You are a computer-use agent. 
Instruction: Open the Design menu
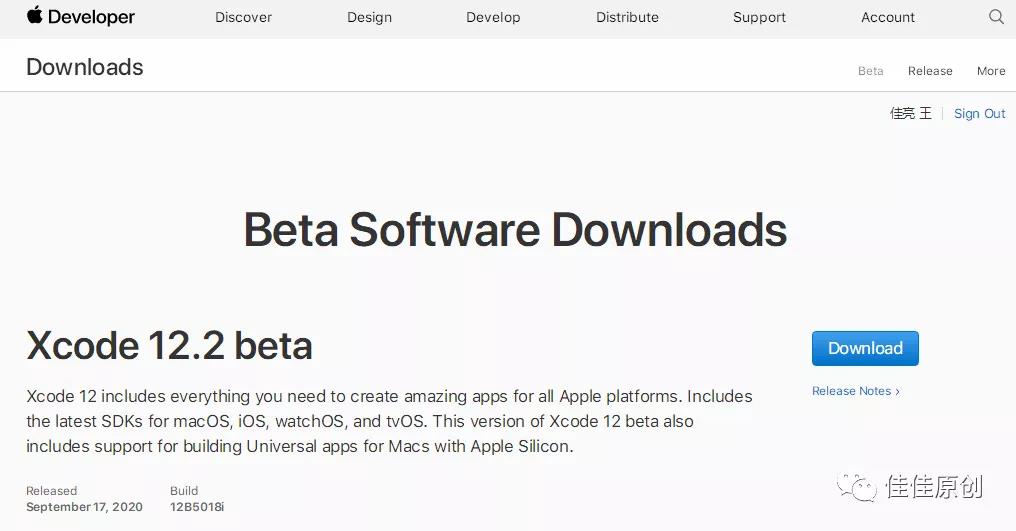[369, 17]
